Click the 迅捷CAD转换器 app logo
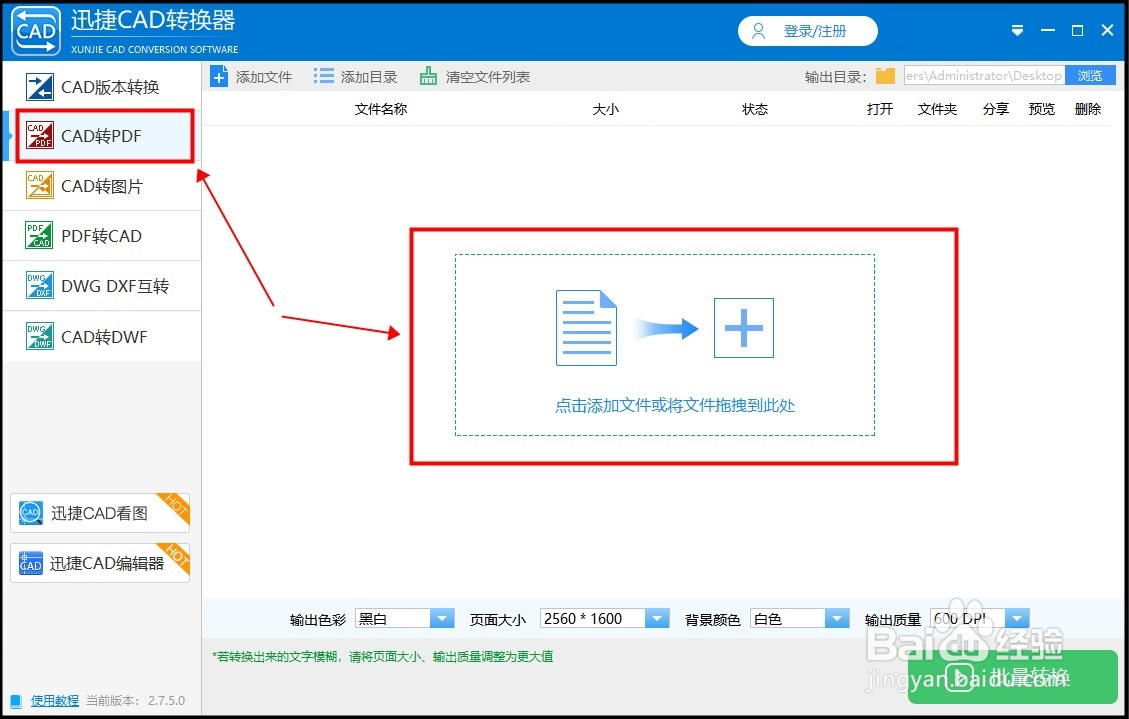The width and height of the screenshot is (1129, 719). click(36, 30)
